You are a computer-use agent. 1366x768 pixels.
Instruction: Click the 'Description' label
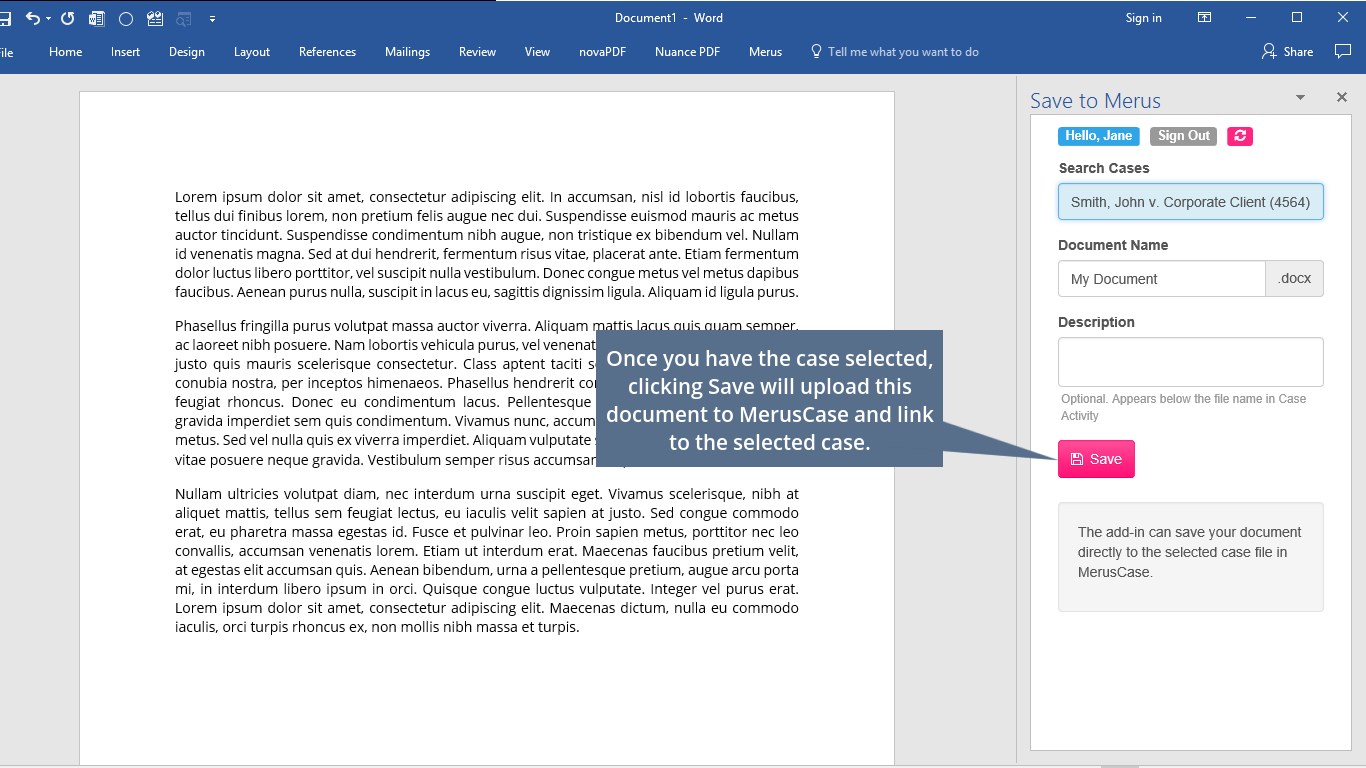point(1096,322)
